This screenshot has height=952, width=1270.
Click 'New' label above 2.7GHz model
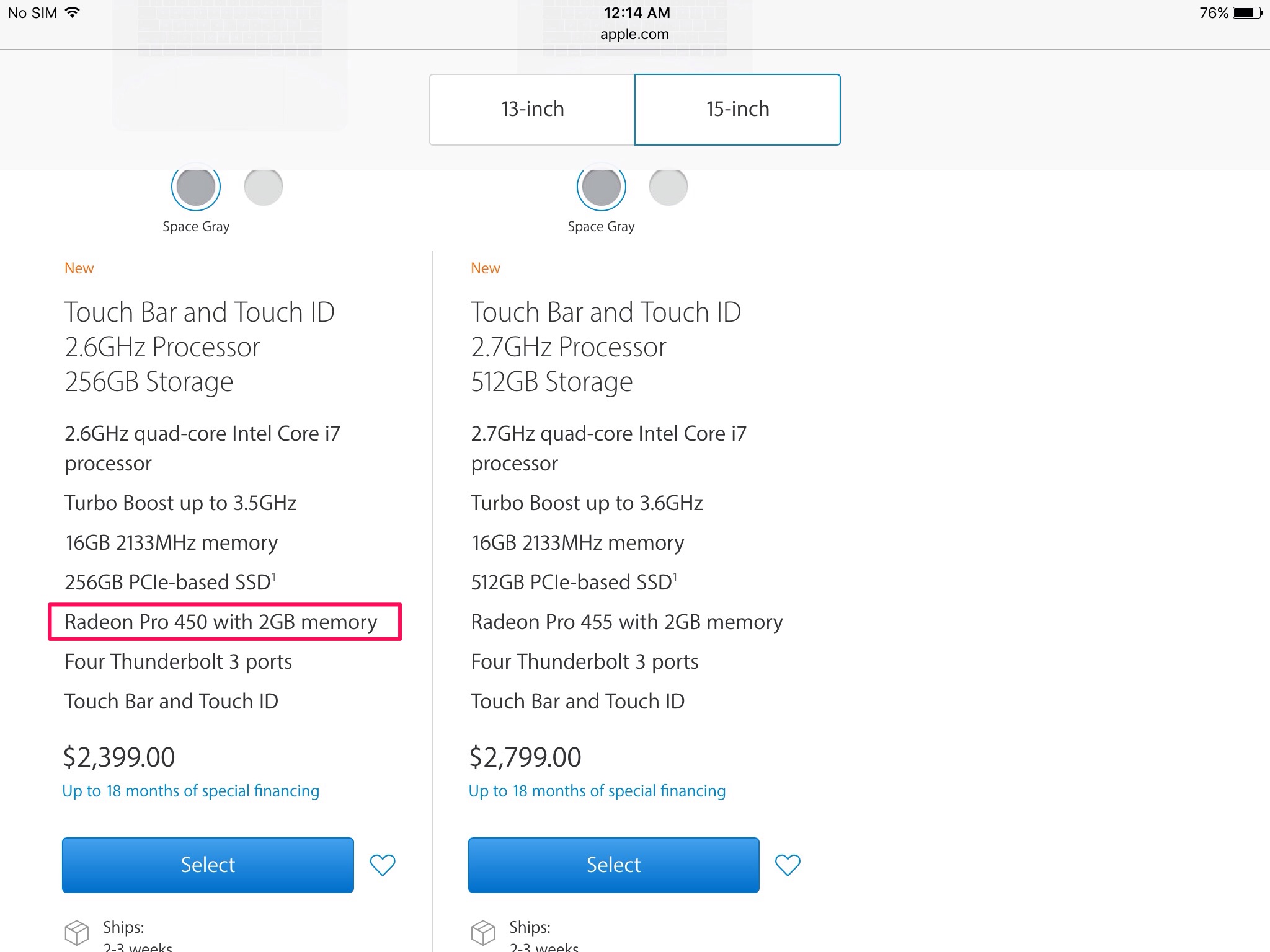(486, 268)
